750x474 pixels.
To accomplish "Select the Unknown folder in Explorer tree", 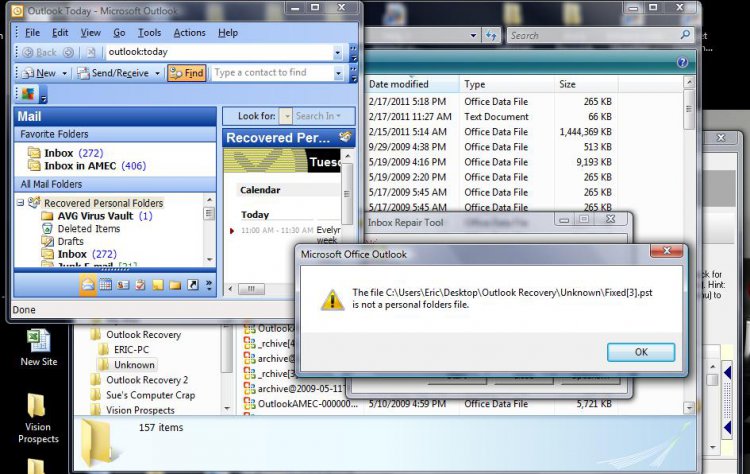I will coord(127,365).
